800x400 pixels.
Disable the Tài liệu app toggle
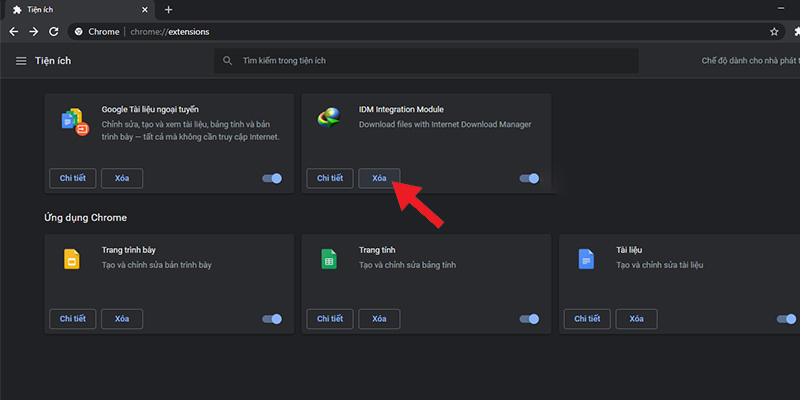[x=786, y=319]
